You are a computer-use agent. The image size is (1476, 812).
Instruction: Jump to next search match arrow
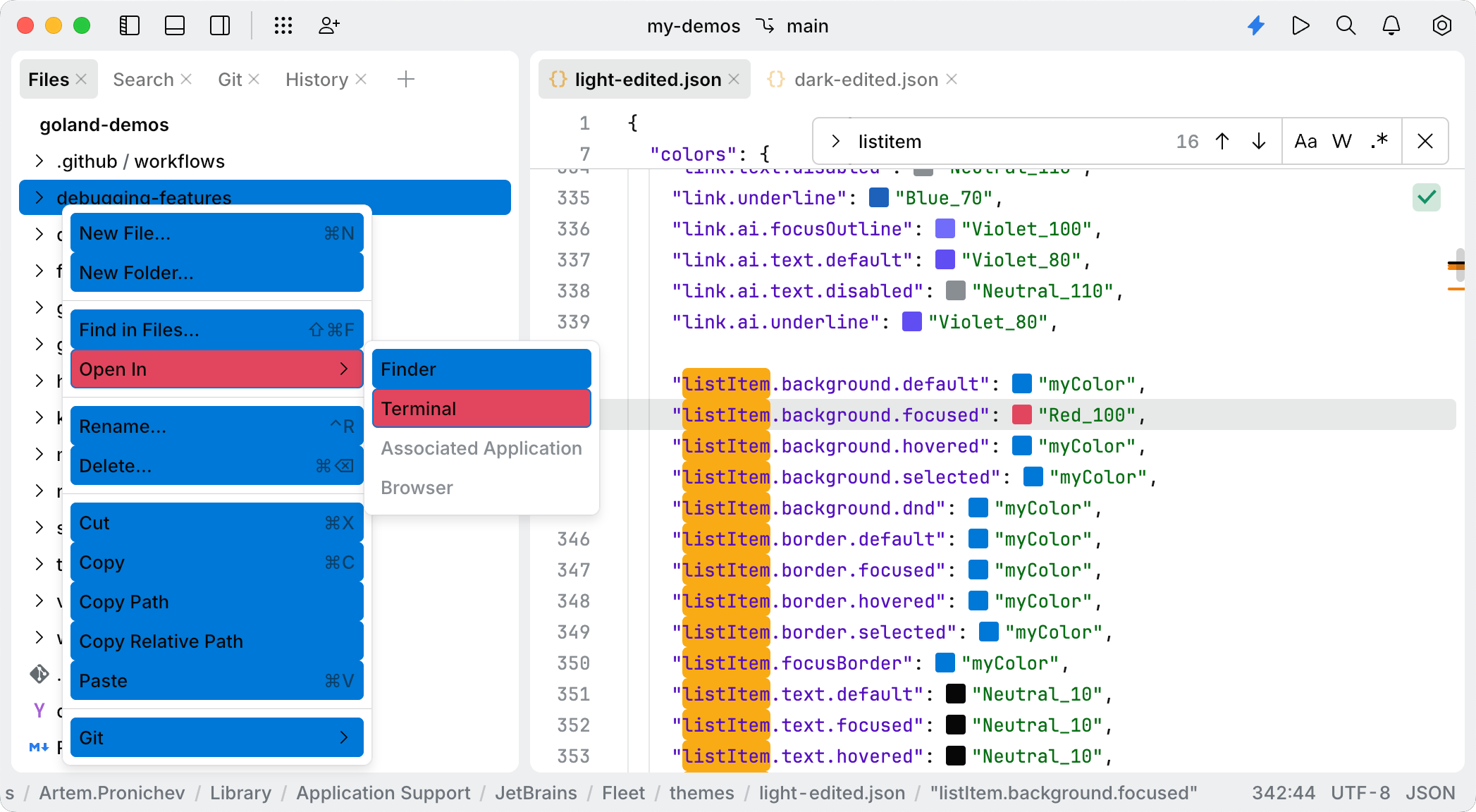(x=1259, y=142)
